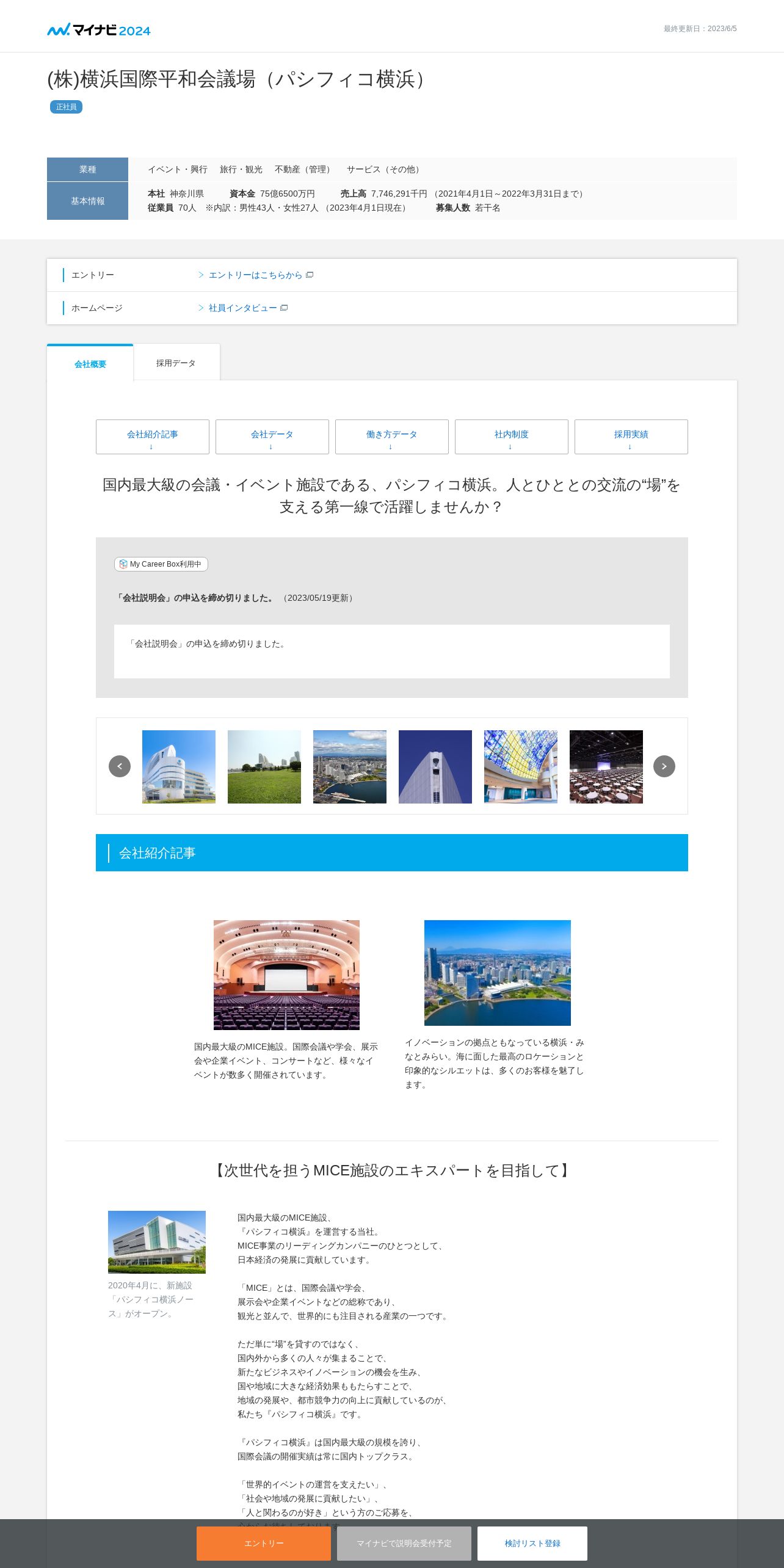Click the 基本情報 row label

pos(87,201)
